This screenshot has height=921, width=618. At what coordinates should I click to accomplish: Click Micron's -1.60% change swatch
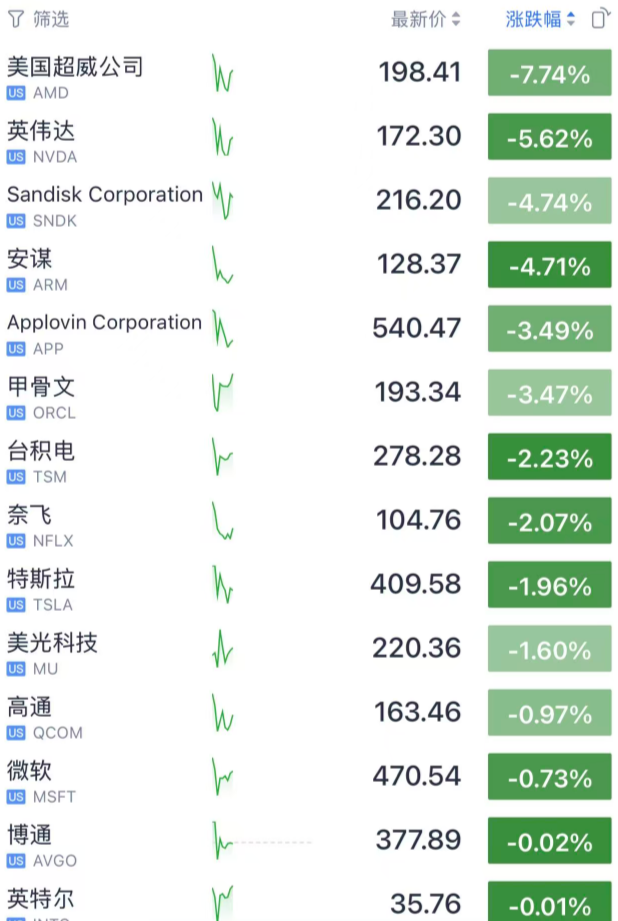click(549, 650)
